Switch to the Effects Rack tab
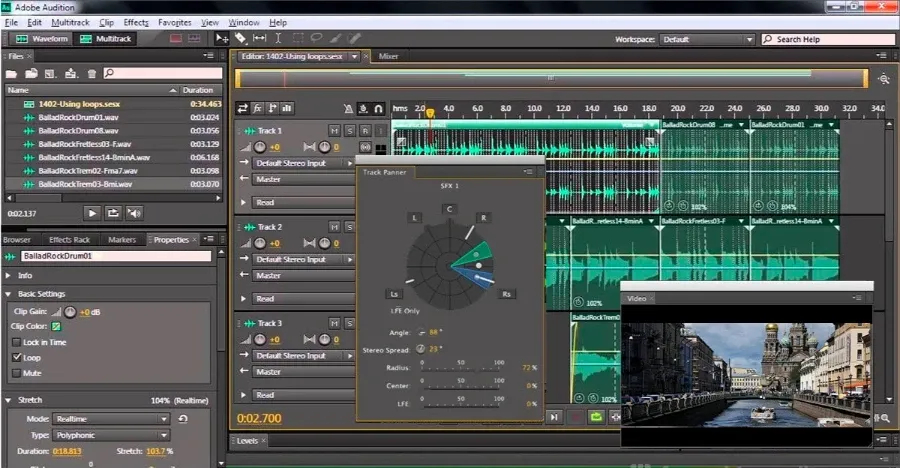This screenshot has width=900, height=468. [x=69, y=239]
